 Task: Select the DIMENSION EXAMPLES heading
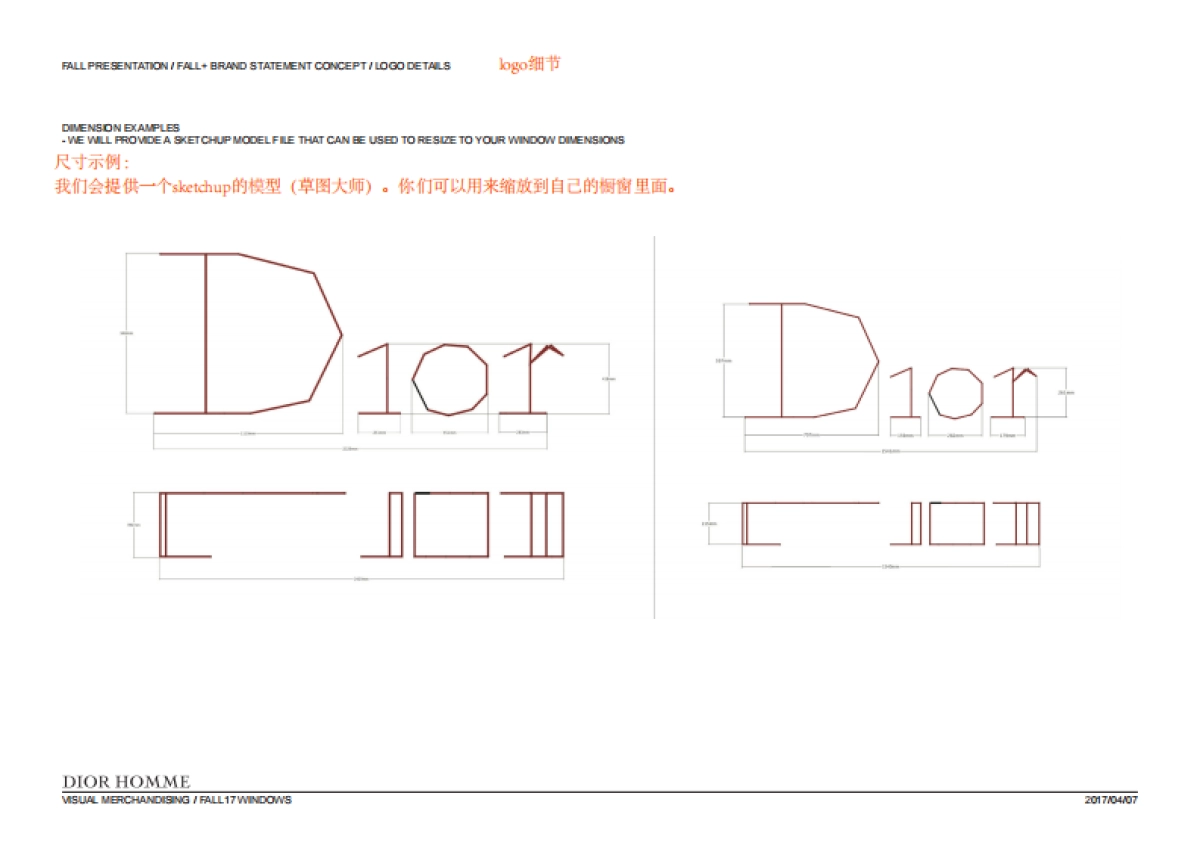pos(121,128)
